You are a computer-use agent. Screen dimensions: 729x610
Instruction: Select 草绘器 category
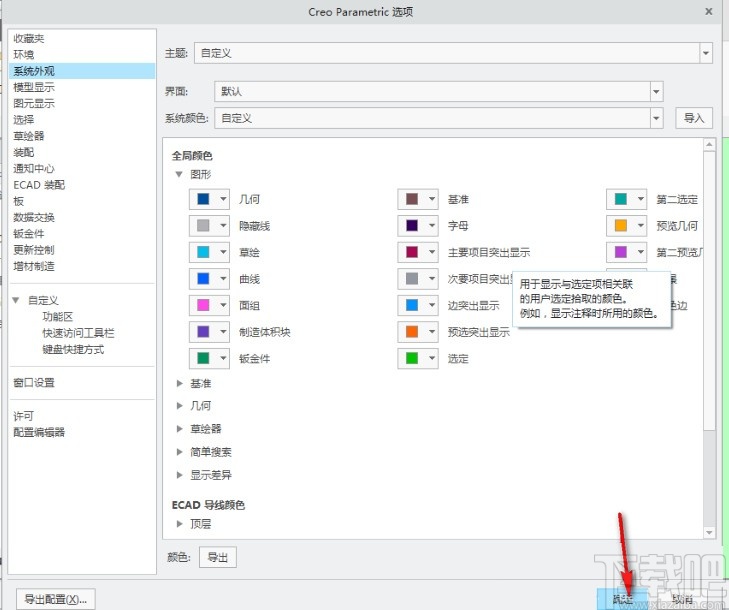(29, 136)
